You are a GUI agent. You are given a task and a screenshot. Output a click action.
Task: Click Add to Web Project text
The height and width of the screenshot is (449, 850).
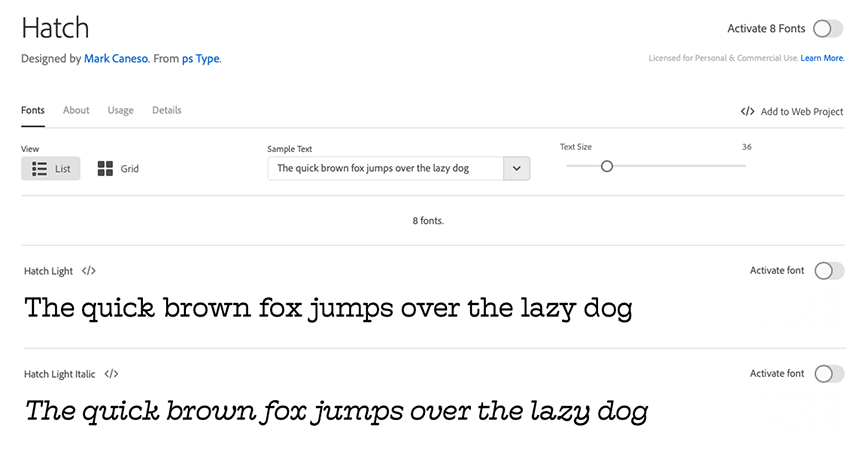coord(802,111)
